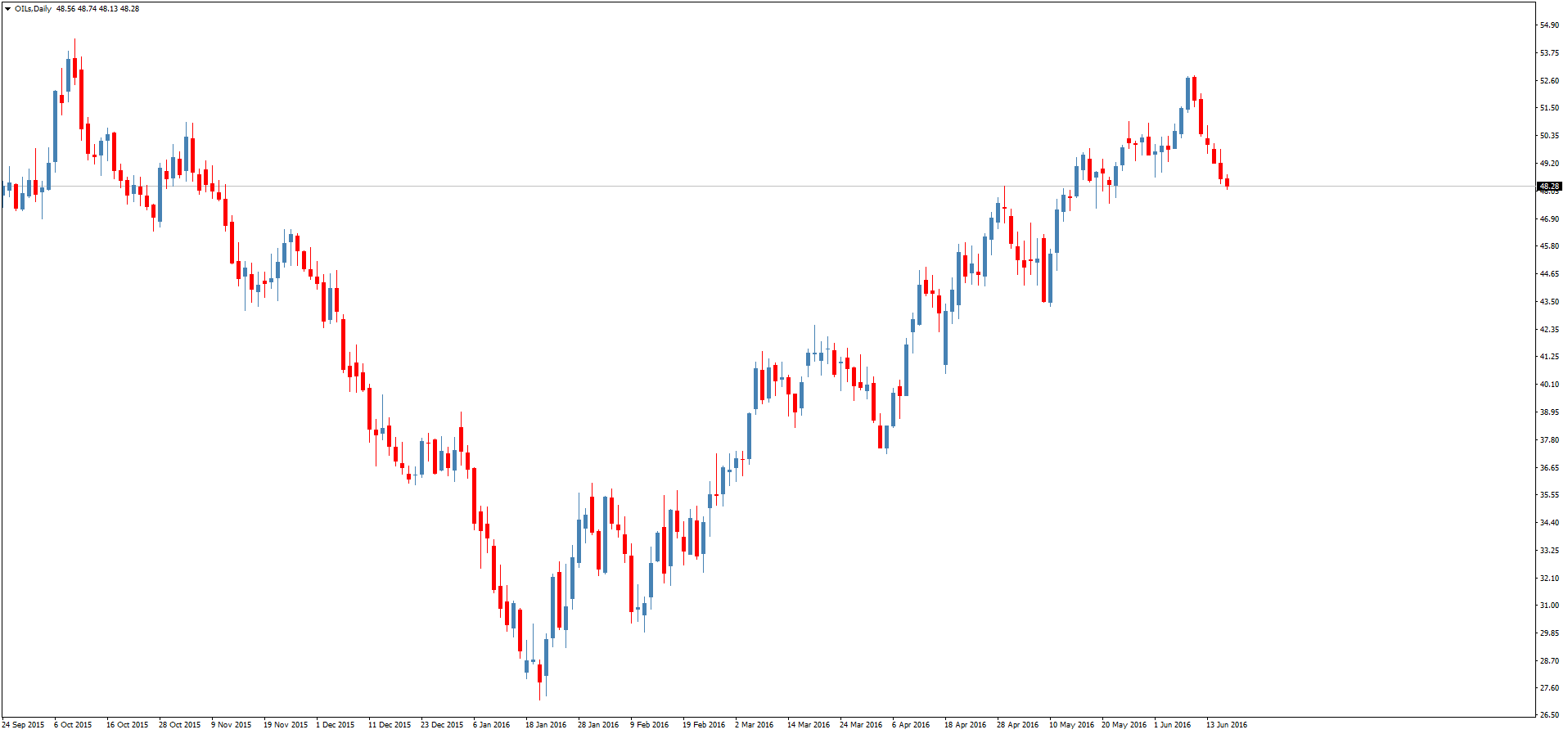Screen dimensions: 1568x734
Task: Select the 11 Dec 2015 date label
Action: click(x=390, y=725)
